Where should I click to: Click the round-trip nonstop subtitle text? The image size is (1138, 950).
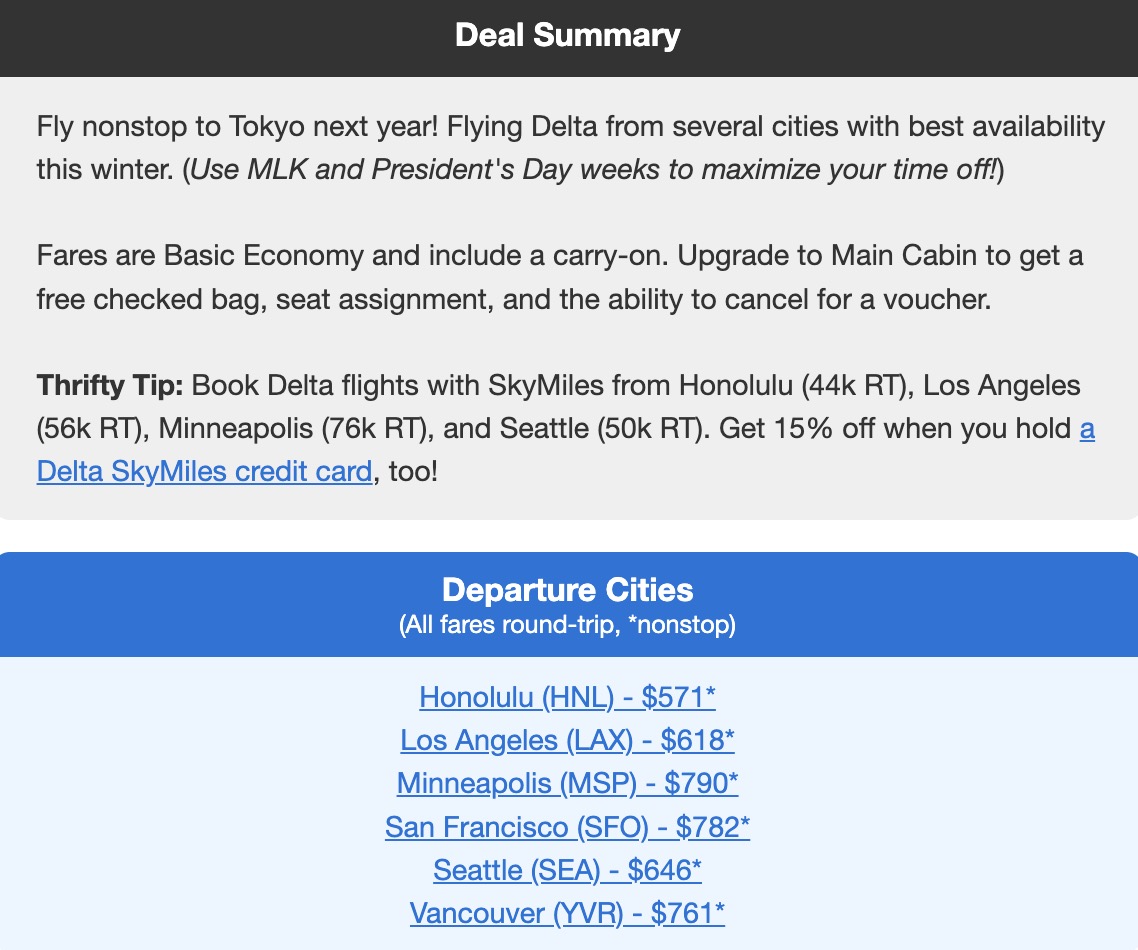[567, 623]
